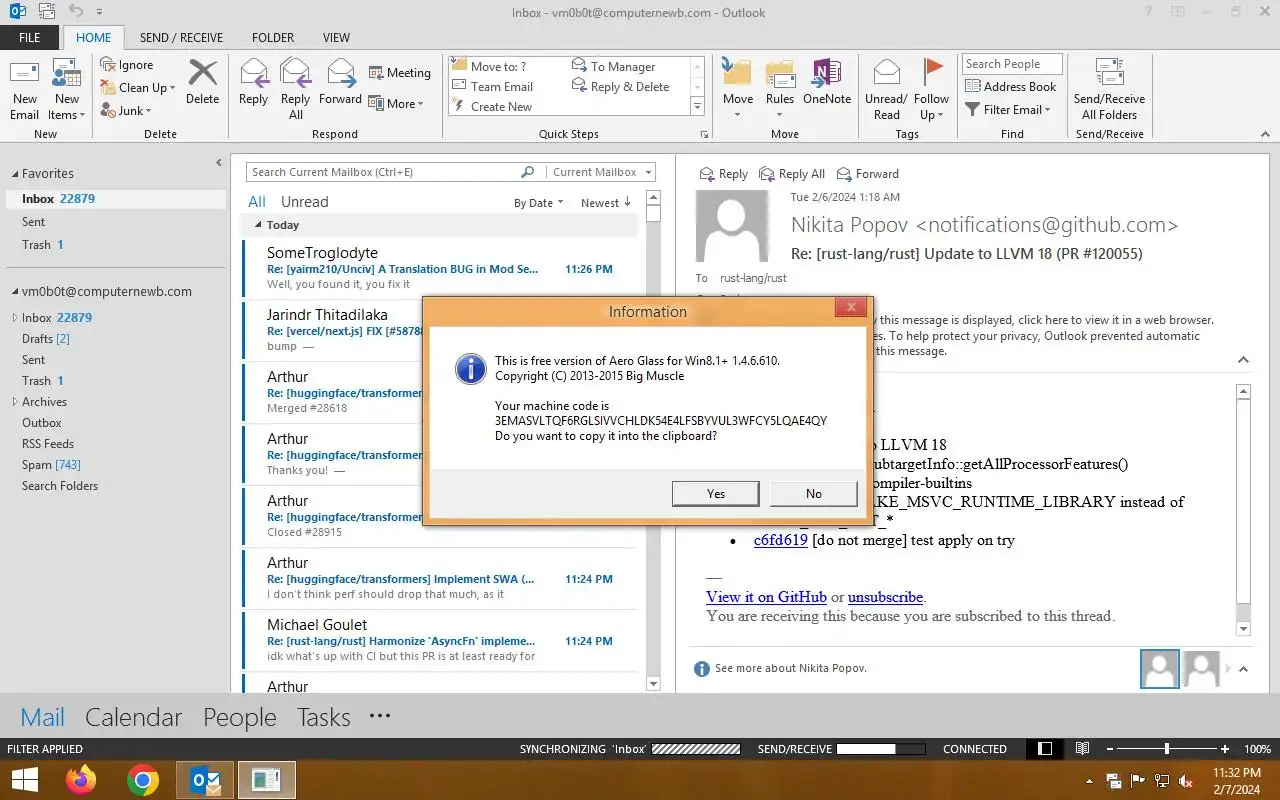The image size is (1280, 800).
Task: Open the Drafts folder
Action: click(x=46, y=339)
